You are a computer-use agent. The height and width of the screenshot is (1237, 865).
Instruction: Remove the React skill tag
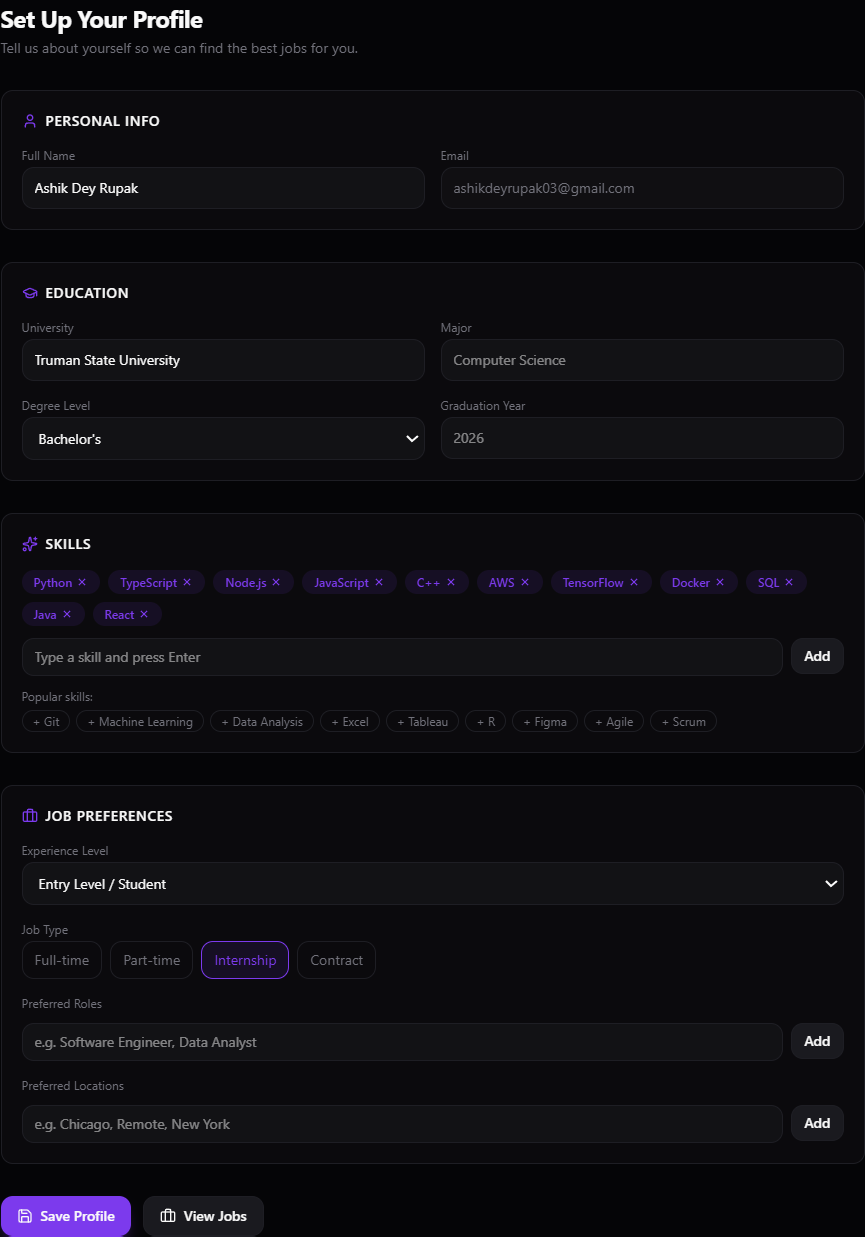tap(144, 614)
